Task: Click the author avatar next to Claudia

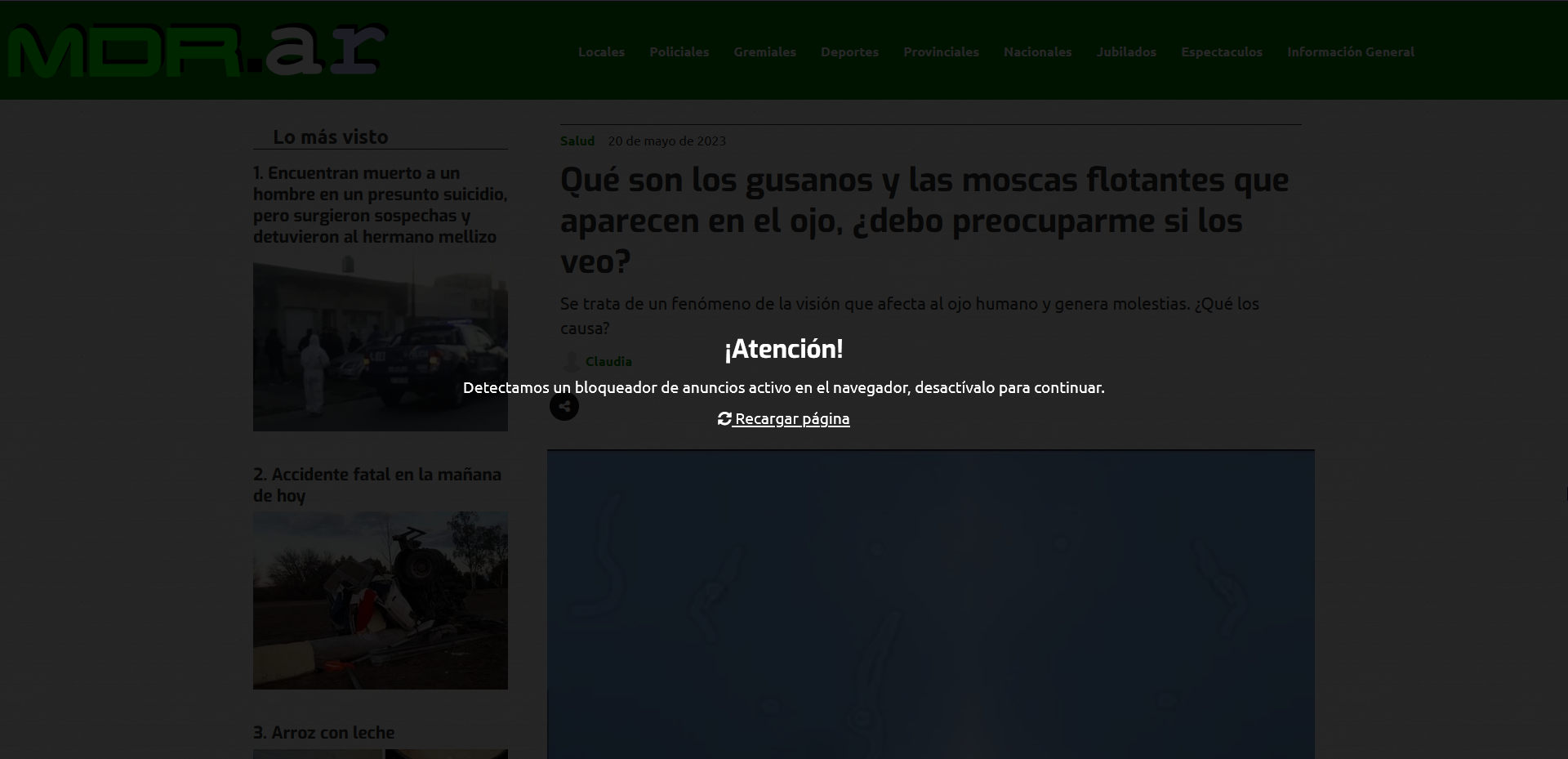Action: click(572, 361)
